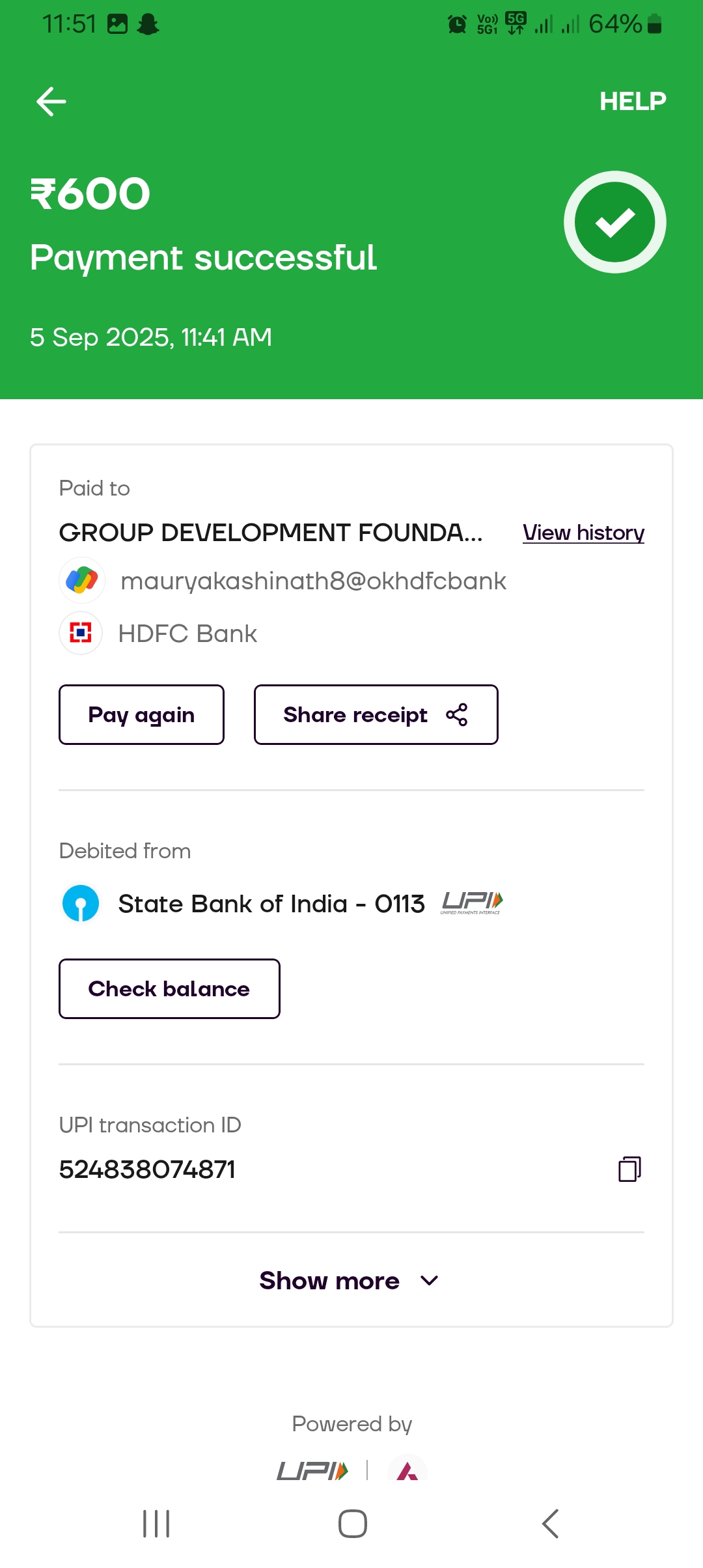Tap the mauryakashinath8@okhdfcbank UPI address
This screenshot has height=1568, width=703.
pos(313,581)
